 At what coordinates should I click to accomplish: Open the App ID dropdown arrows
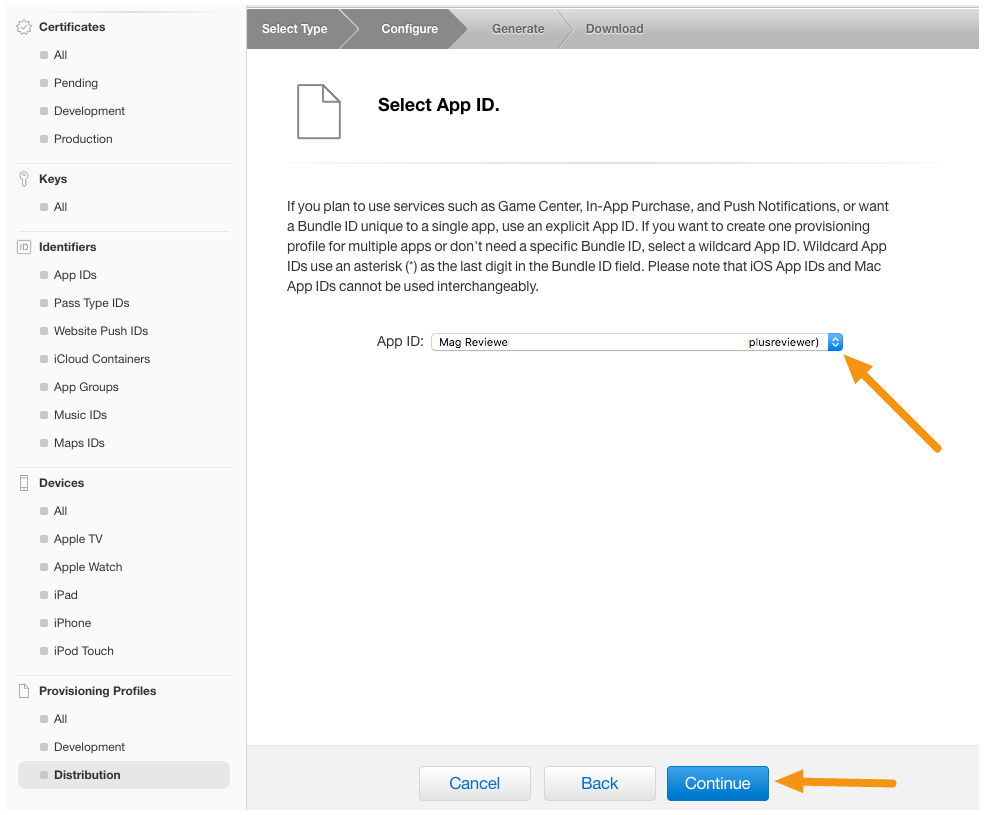(835, 342)
